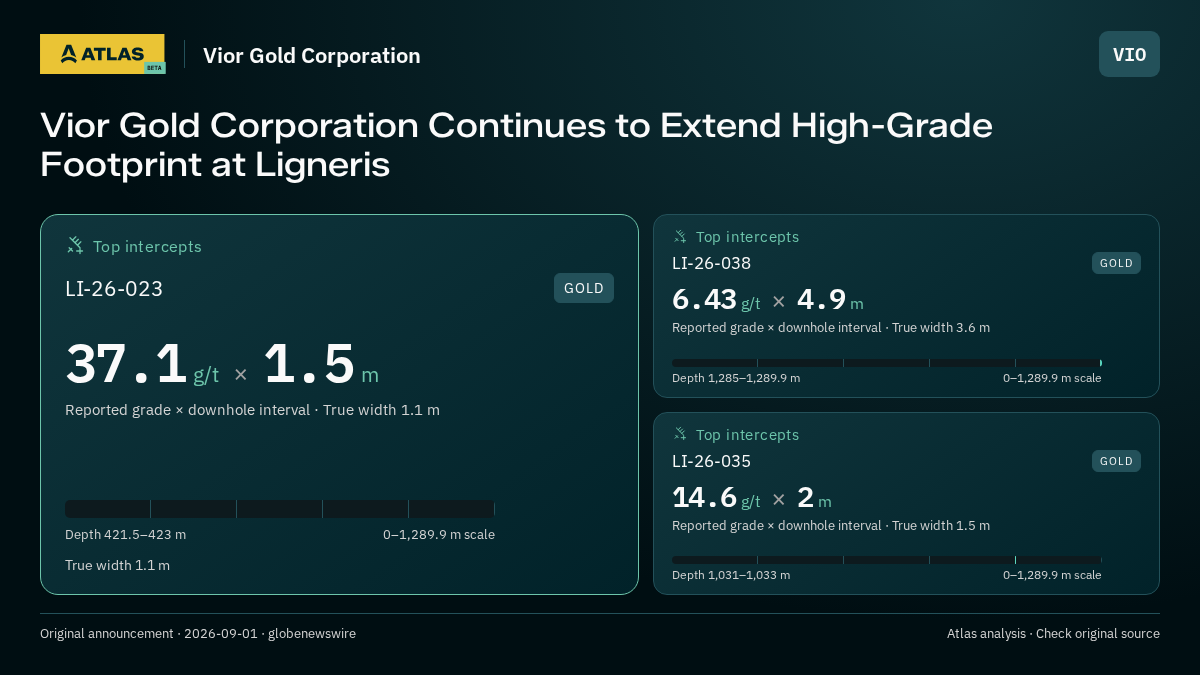Click 'Top intercepts' label in LI-26-023 card
Screen dimensions: 1200x675
[x=147, y=246]
